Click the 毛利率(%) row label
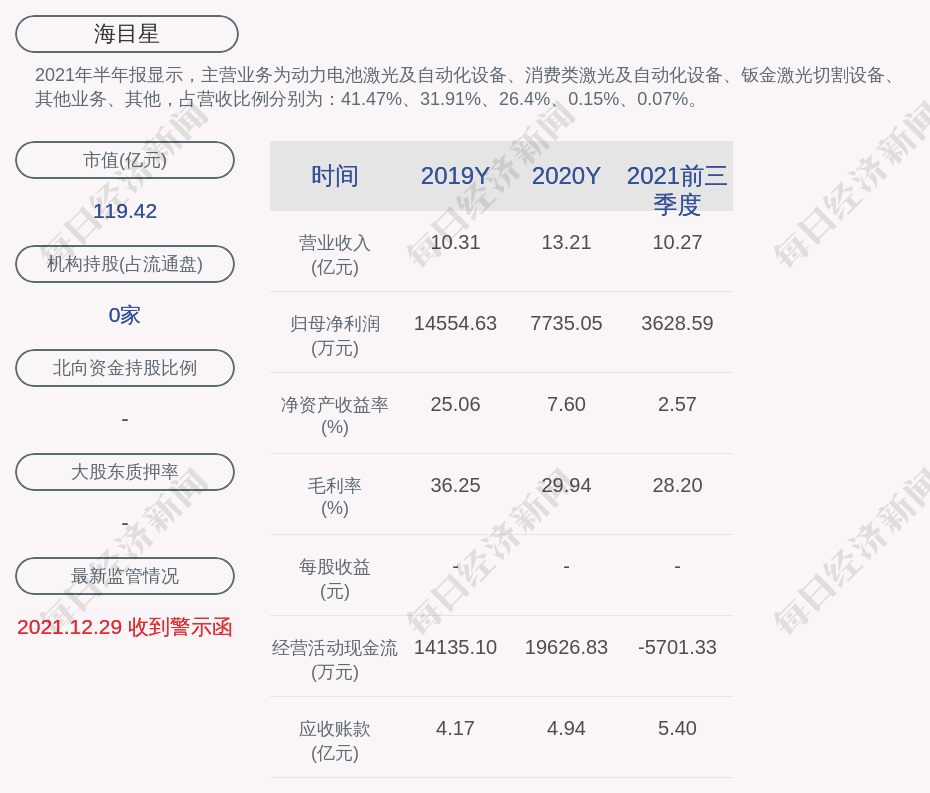Screen dimensions: 930x793 (335, 497)
